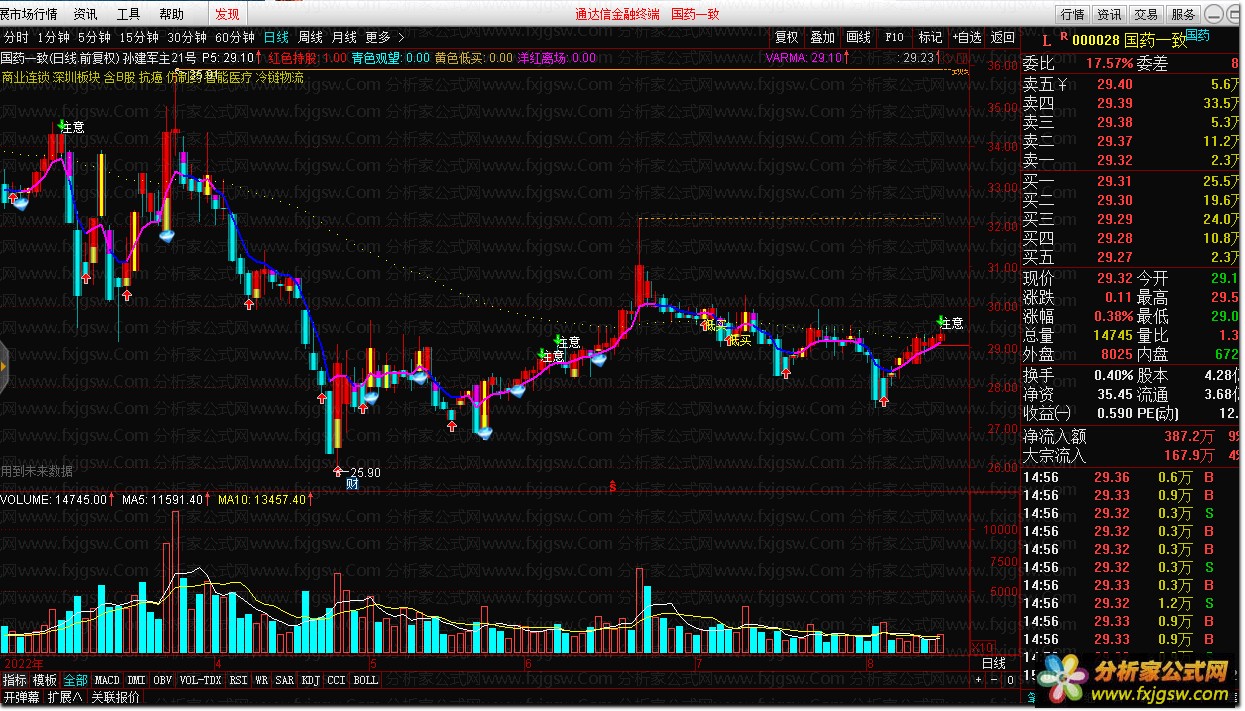This screenshot has width=1245, height=711.
Task: Open the 发现 menu tab
Action: (227, 14)
